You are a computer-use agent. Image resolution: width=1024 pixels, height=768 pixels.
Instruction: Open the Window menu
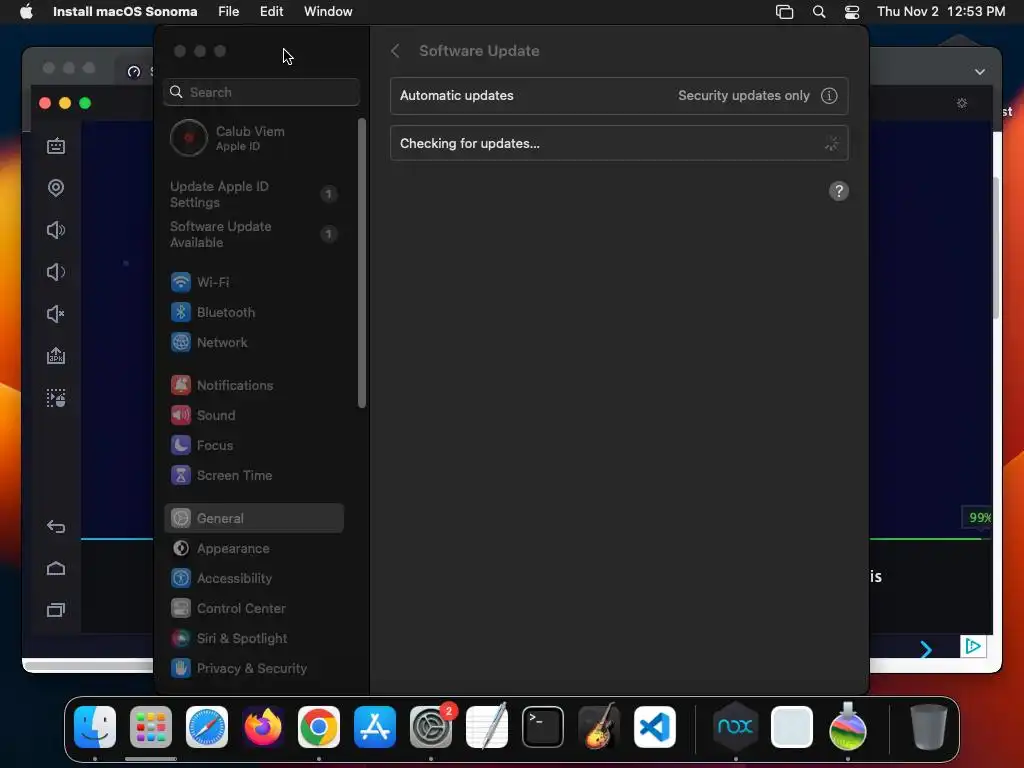tap(328, 12)
